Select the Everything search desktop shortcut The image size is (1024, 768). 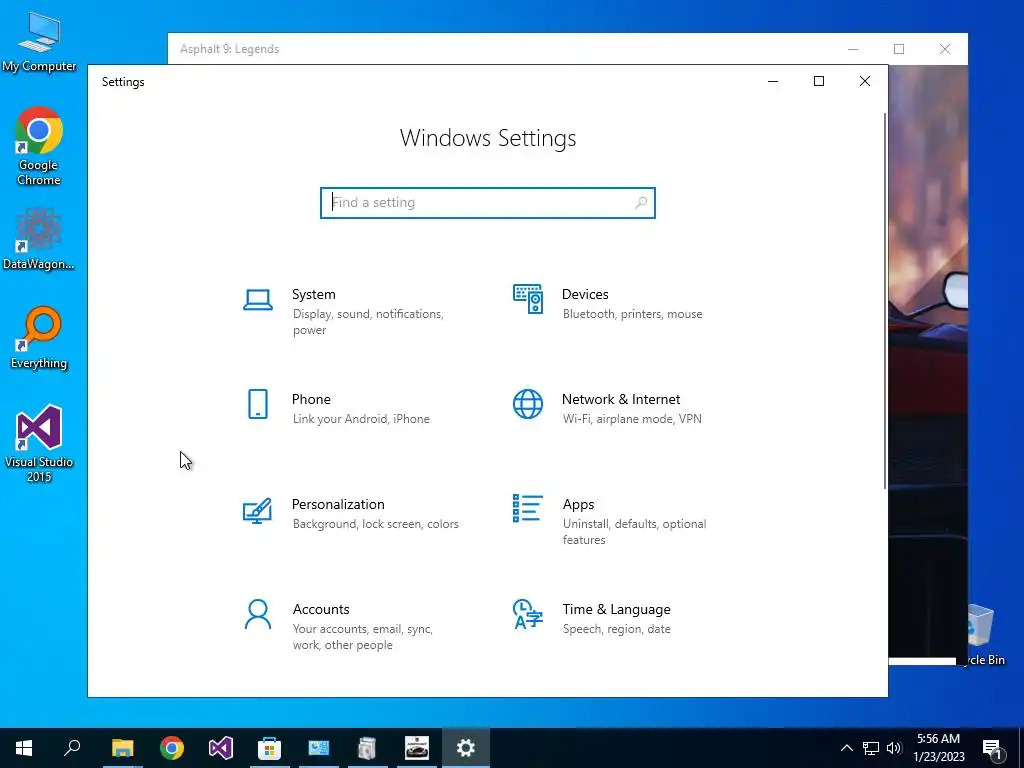[39, 338]
